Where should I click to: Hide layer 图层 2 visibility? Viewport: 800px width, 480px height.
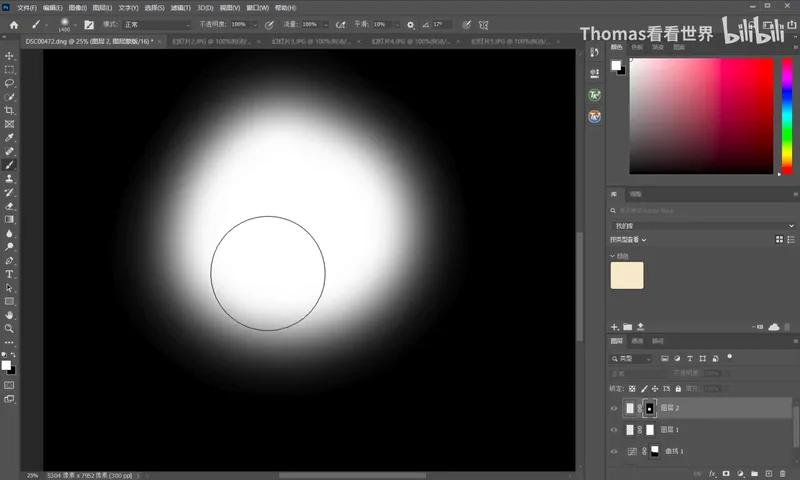(x=614, y=408)
